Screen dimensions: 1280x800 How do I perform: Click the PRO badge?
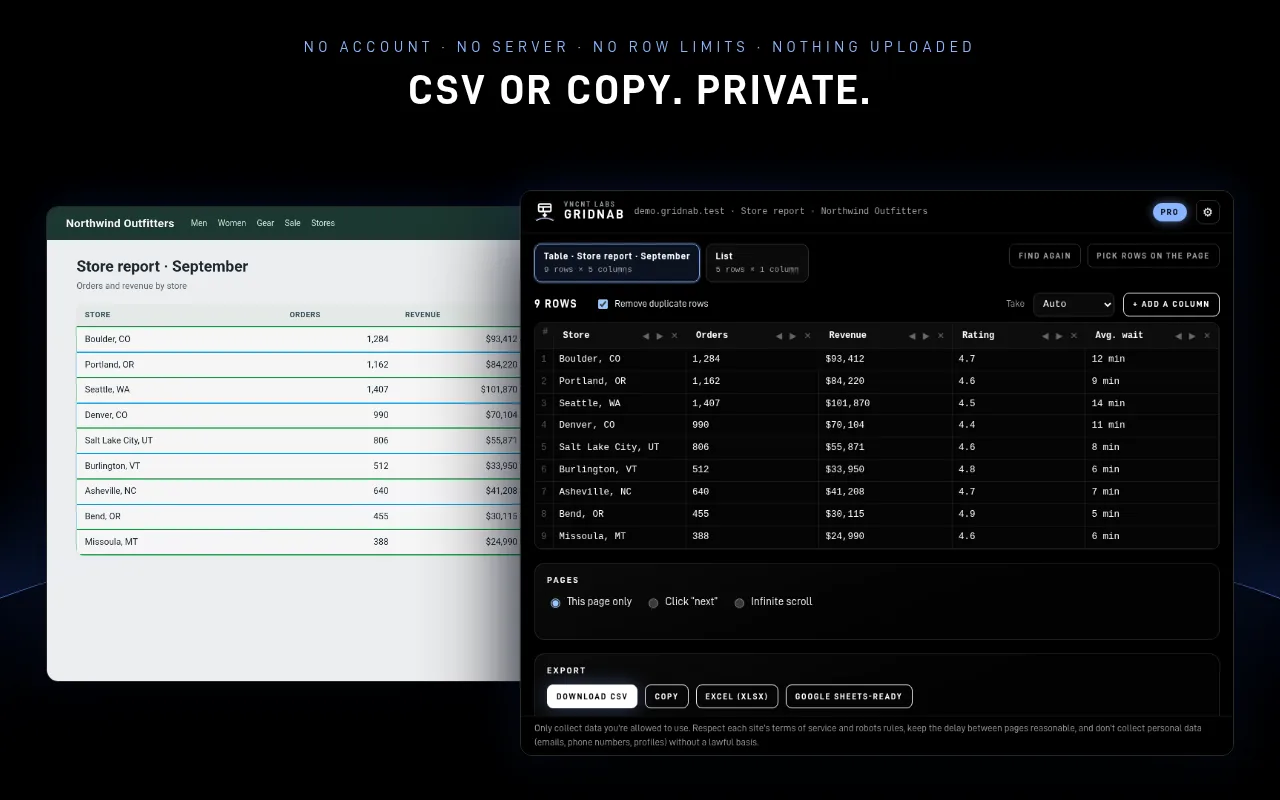1170,212
